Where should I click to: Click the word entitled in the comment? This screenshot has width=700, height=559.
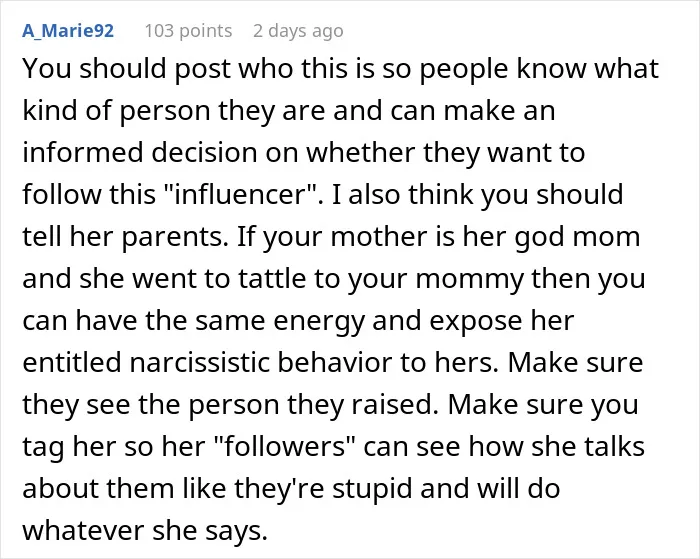point(72,362)
